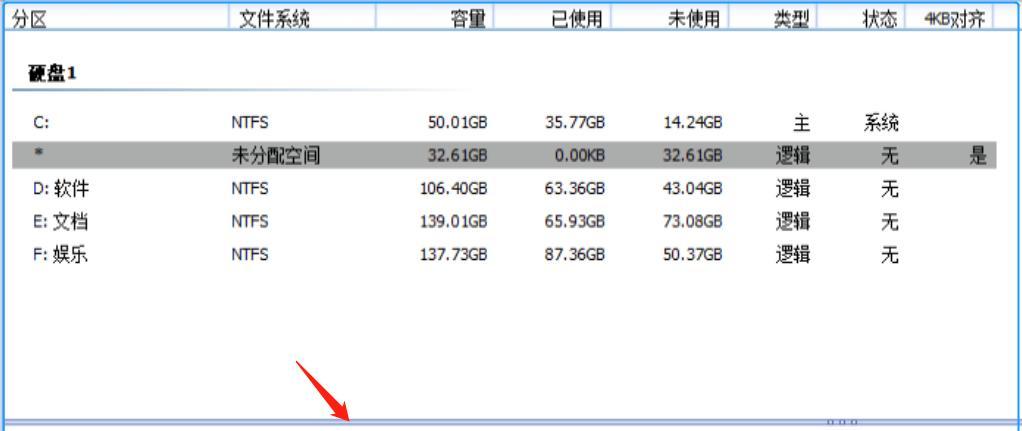The image size is (1022, 431).
Task: Select the unallocated * partition row
Action: 504,155
